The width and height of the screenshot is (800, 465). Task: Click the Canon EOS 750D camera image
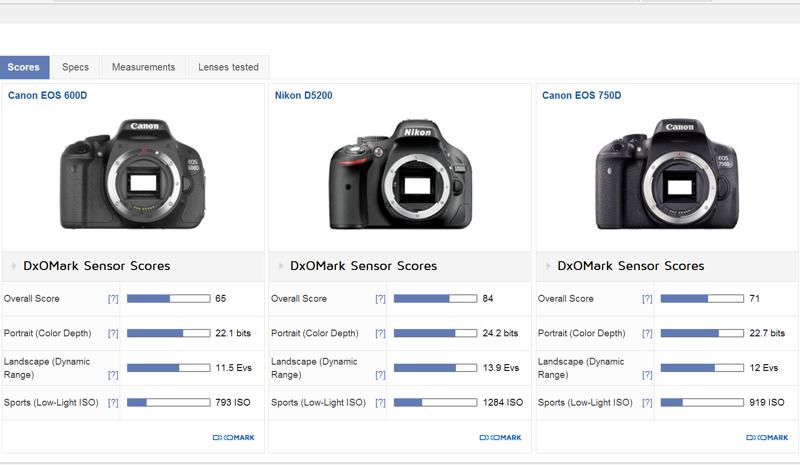(667, 174)
